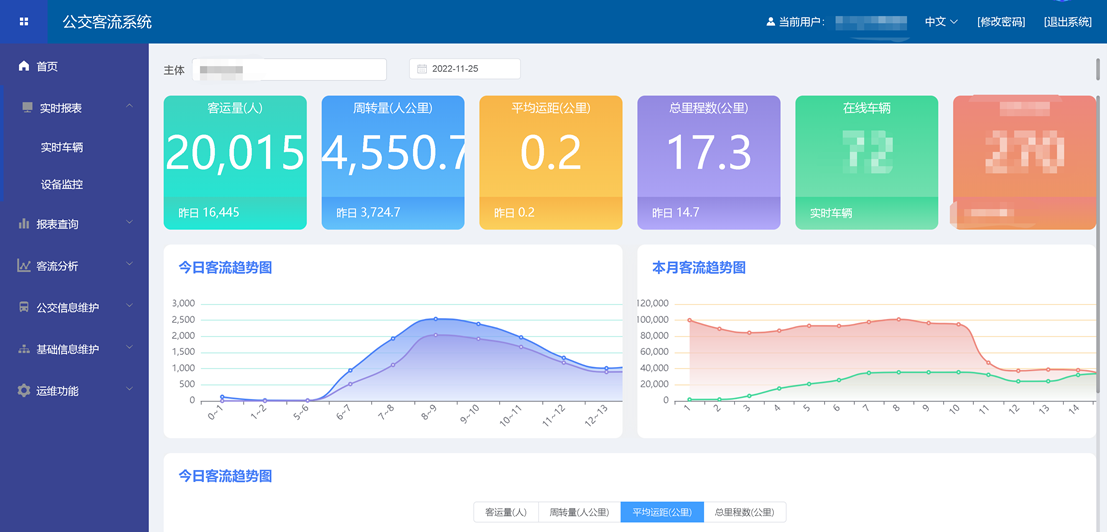
Task: Click the grid menu icon at top-left
Action: [24, 21]
